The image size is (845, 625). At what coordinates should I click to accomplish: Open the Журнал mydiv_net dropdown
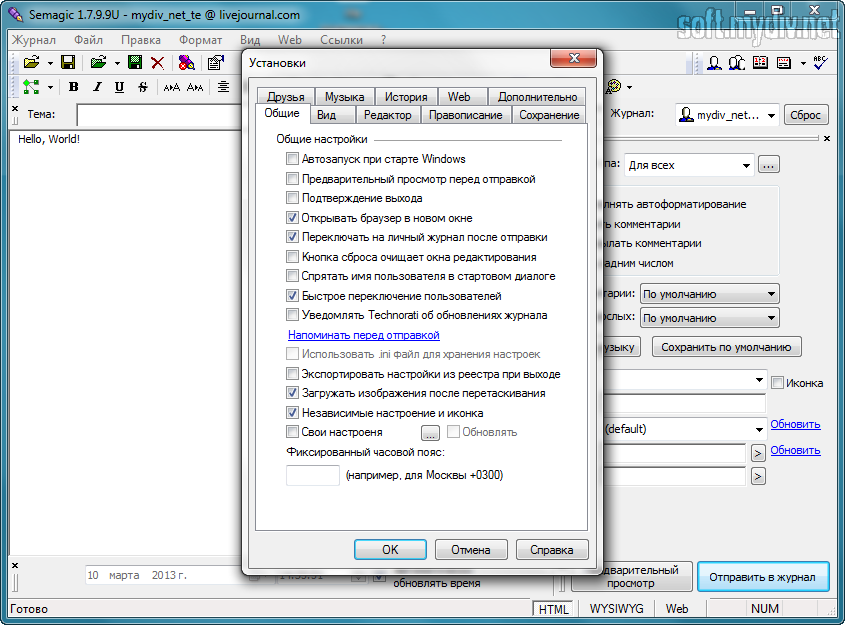pyautogui.click(x=727, y=115)
